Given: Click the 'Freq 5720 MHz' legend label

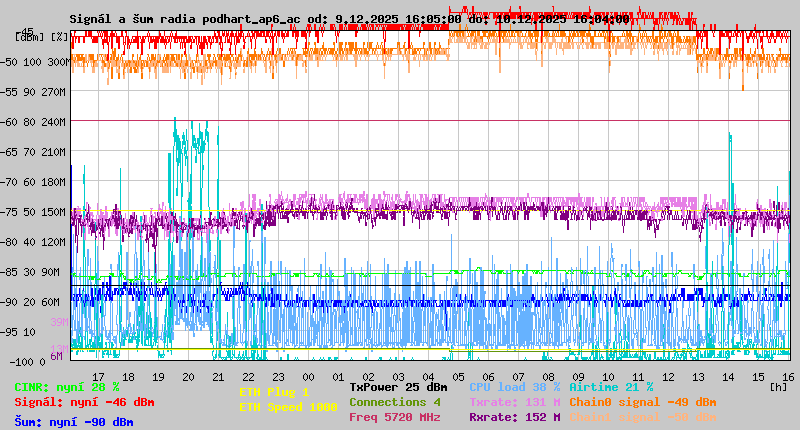Looking at the screenshot, I should [x=395, y=417].
